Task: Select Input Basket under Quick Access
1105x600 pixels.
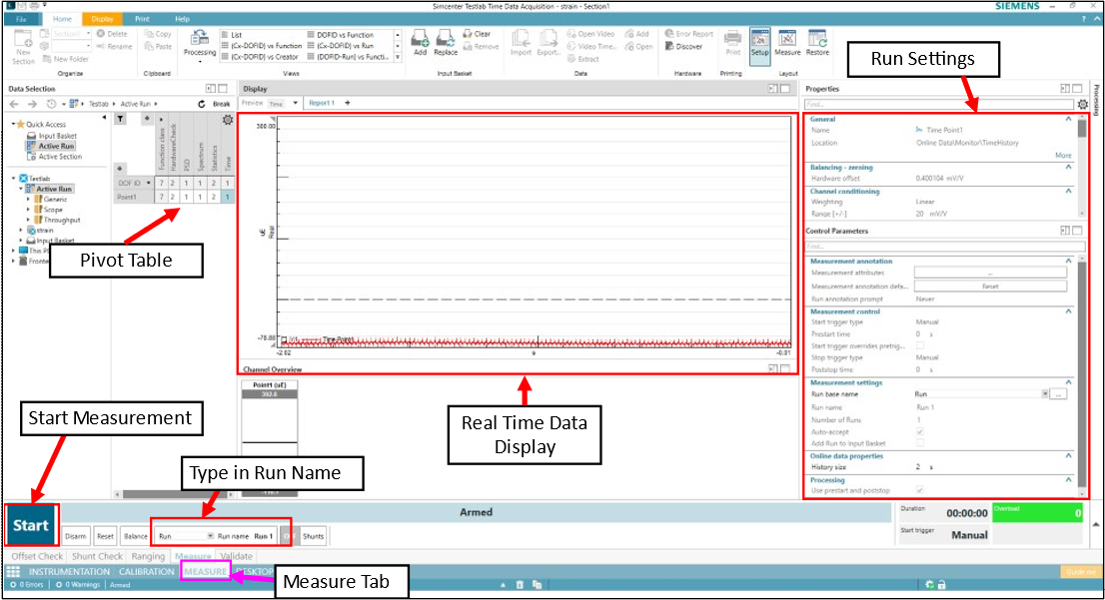Action: (x=57, y=135)
